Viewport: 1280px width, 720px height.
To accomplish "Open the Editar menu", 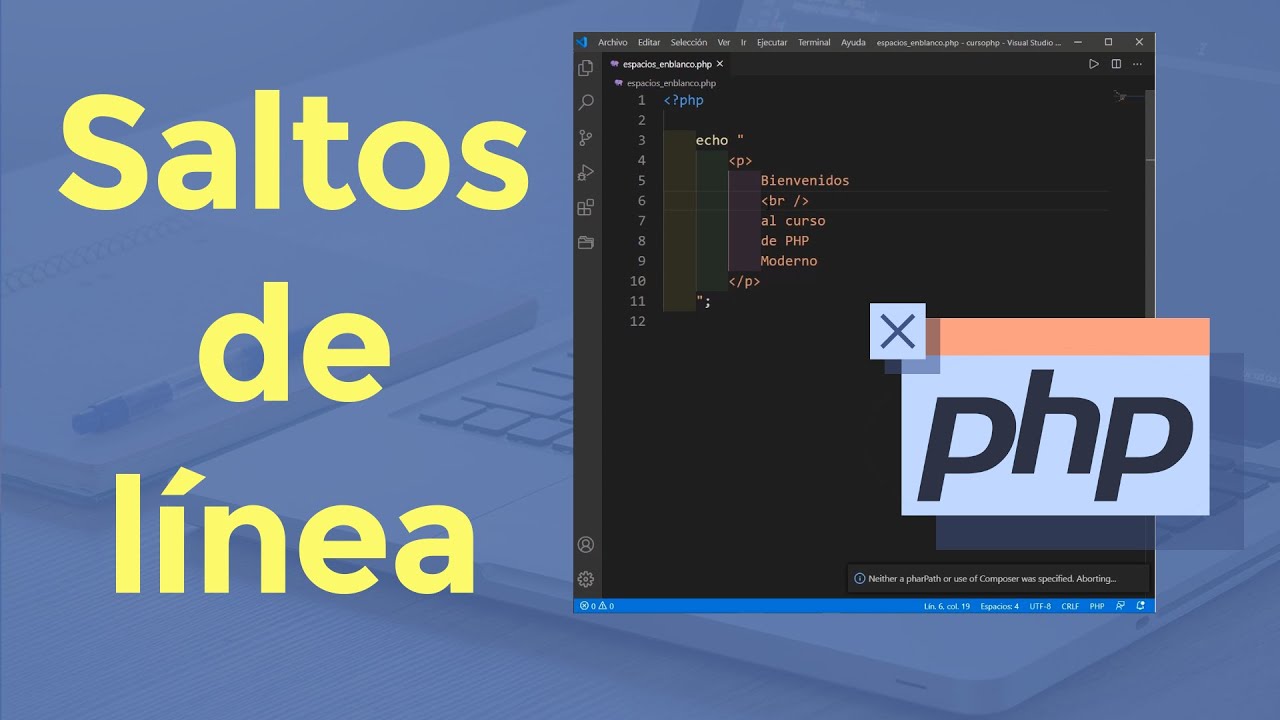I will (649, 43).
